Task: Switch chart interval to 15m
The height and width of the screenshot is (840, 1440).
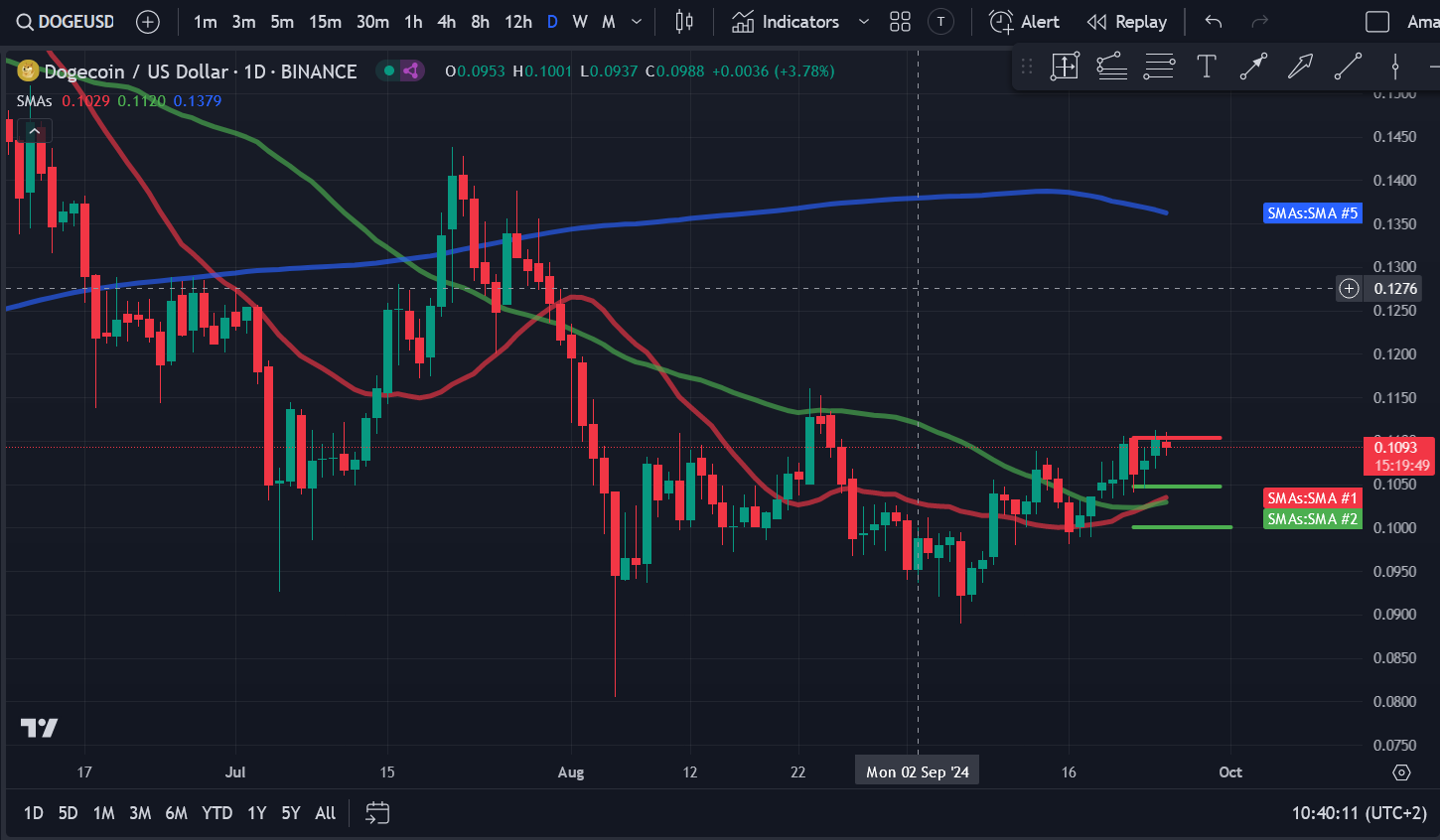Action: [x=325, y=22]
